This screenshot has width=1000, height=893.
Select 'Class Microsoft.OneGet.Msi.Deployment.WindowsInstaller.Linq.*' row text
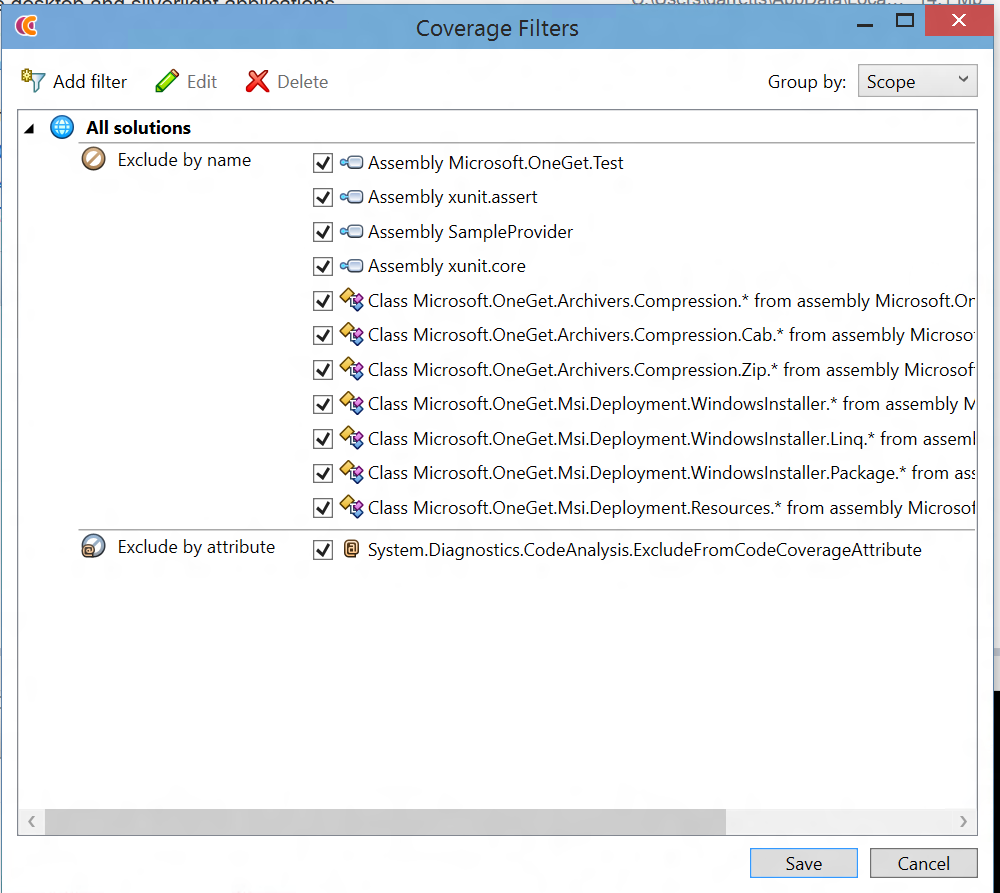click(x=671, y=439)
